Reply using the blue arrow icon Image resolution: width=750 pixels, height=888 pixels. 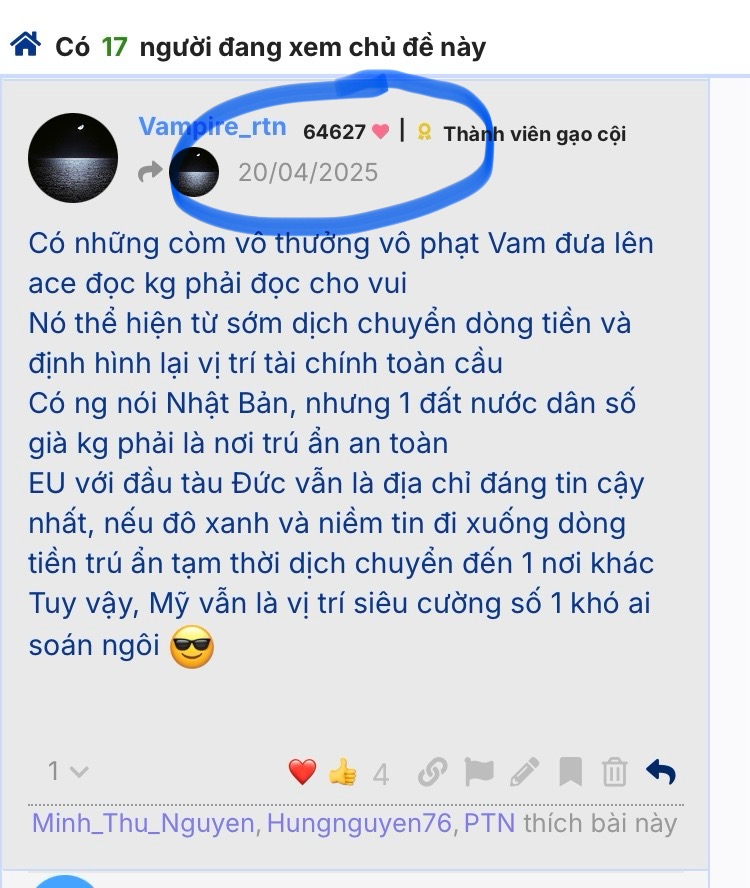point(660,772)
